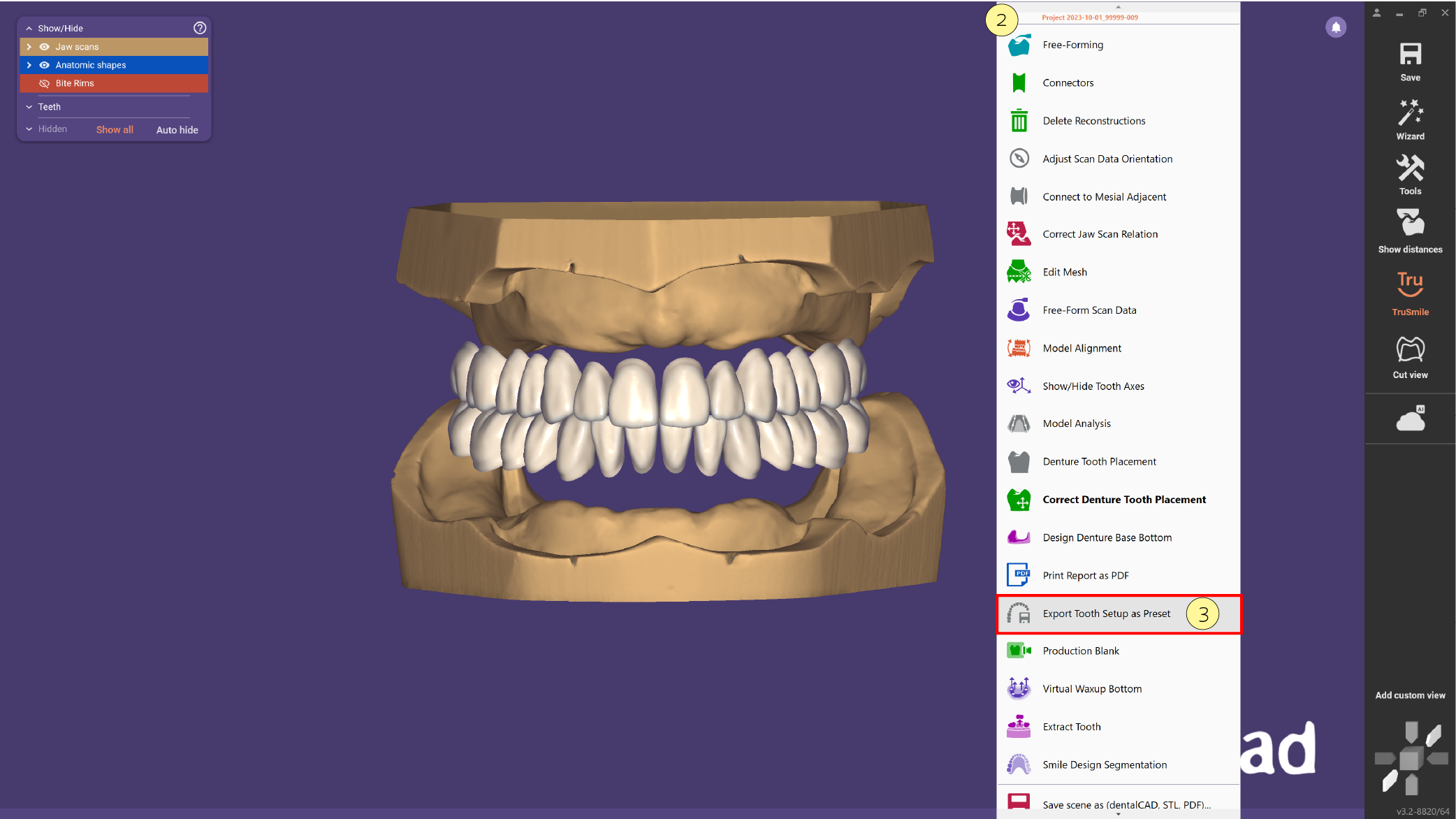Collapse the Teeth section

(29, 107)
